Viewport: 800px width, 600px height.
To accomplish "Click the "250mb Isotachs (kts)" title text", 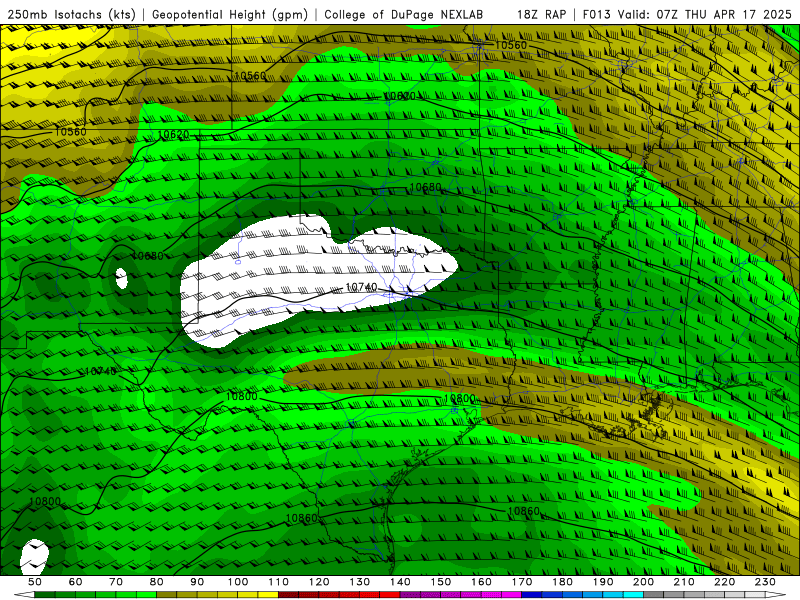I will tap(72, 14).
